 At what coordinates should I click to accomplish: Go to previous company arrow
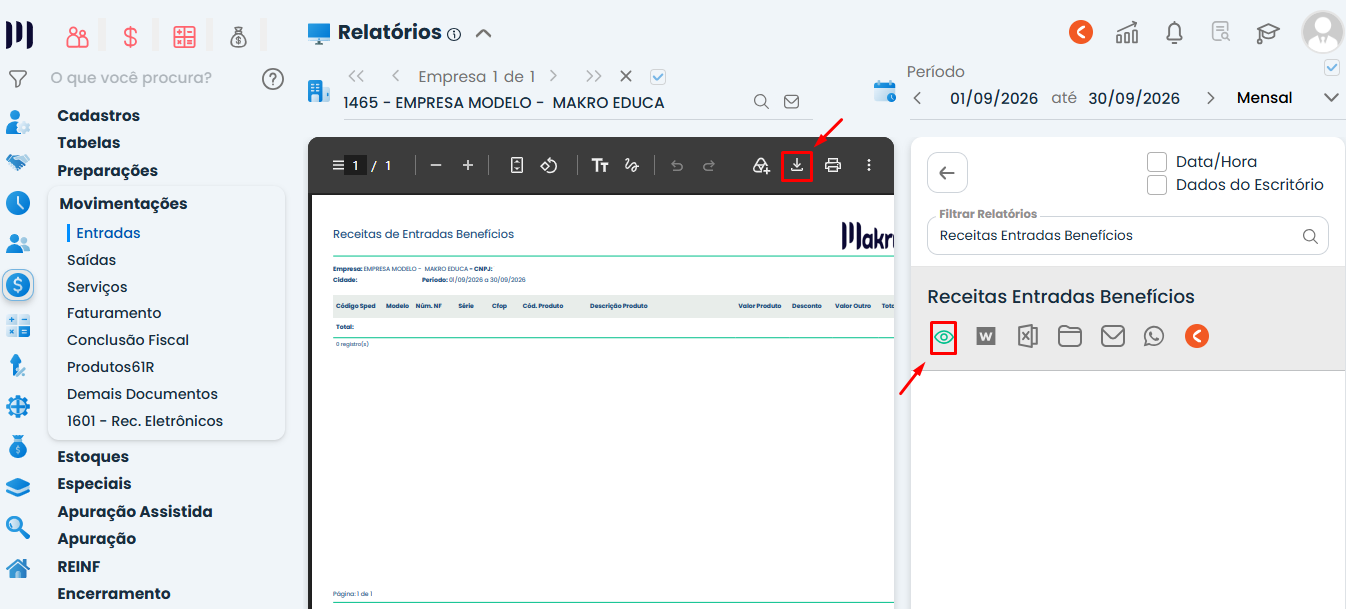point(396,76)
